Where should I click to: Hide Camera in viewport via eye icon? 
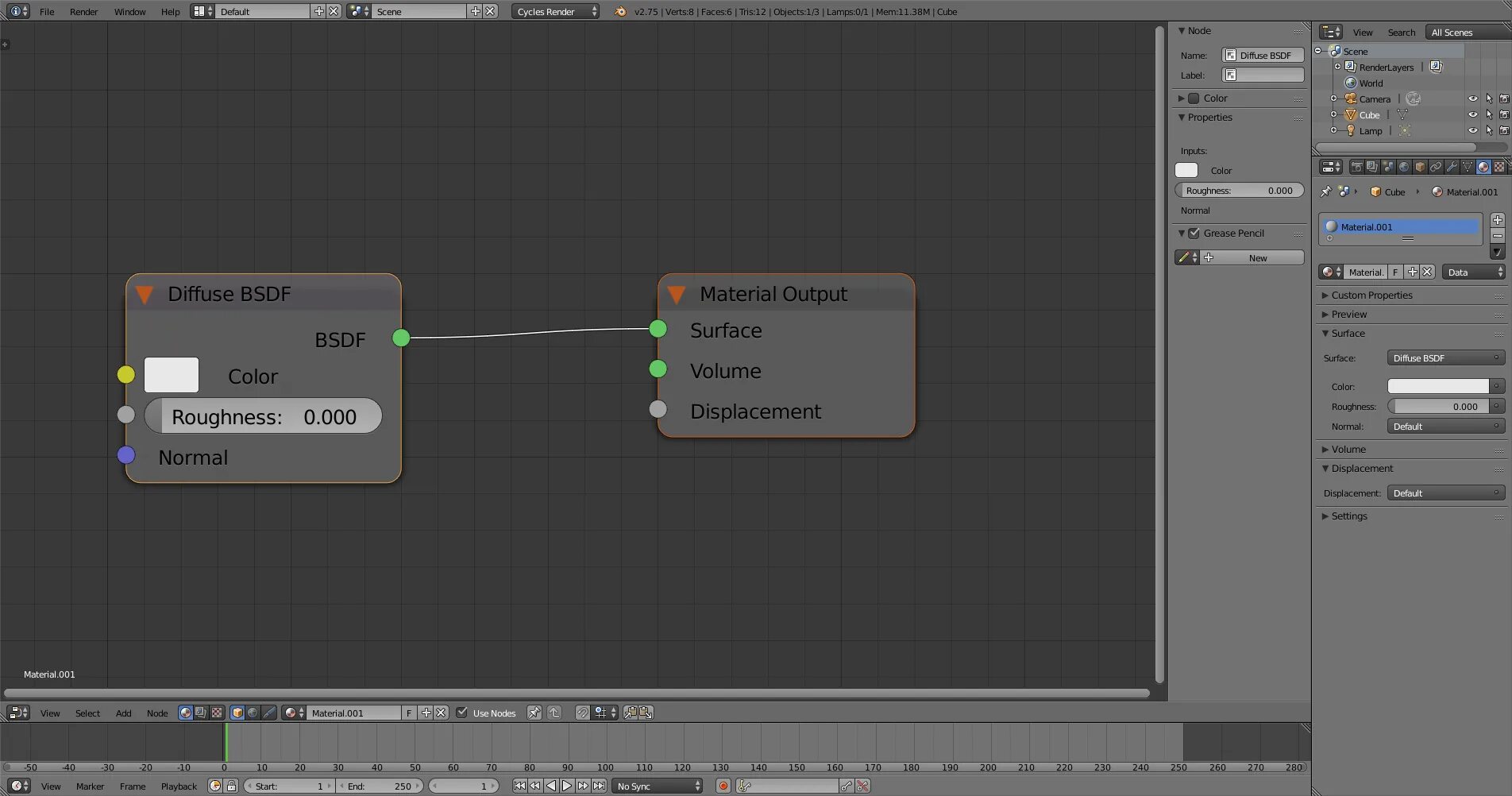click(1472, 99)
